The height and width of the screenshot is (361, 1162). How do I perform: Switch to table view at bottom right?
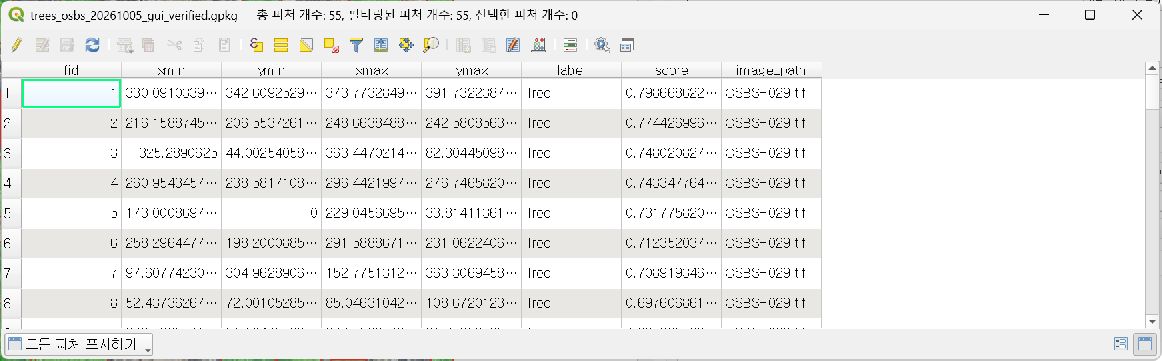[1145, 344]
